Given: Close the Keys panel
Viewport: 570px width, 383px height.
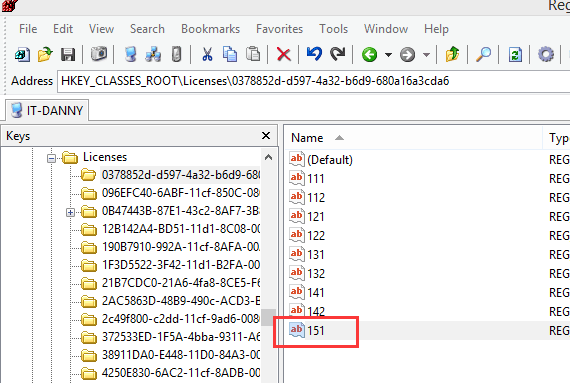Looking at the screenshot, I should (266, 136).
